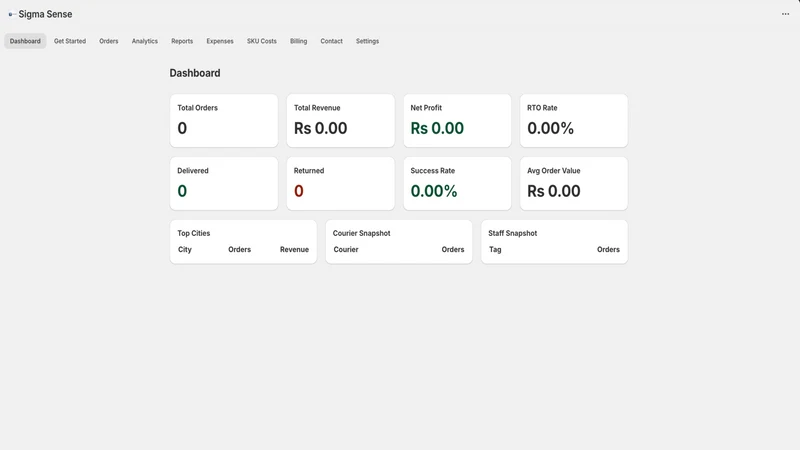
Task: Click the RTO Rate card label
Action: pos(542,108)
